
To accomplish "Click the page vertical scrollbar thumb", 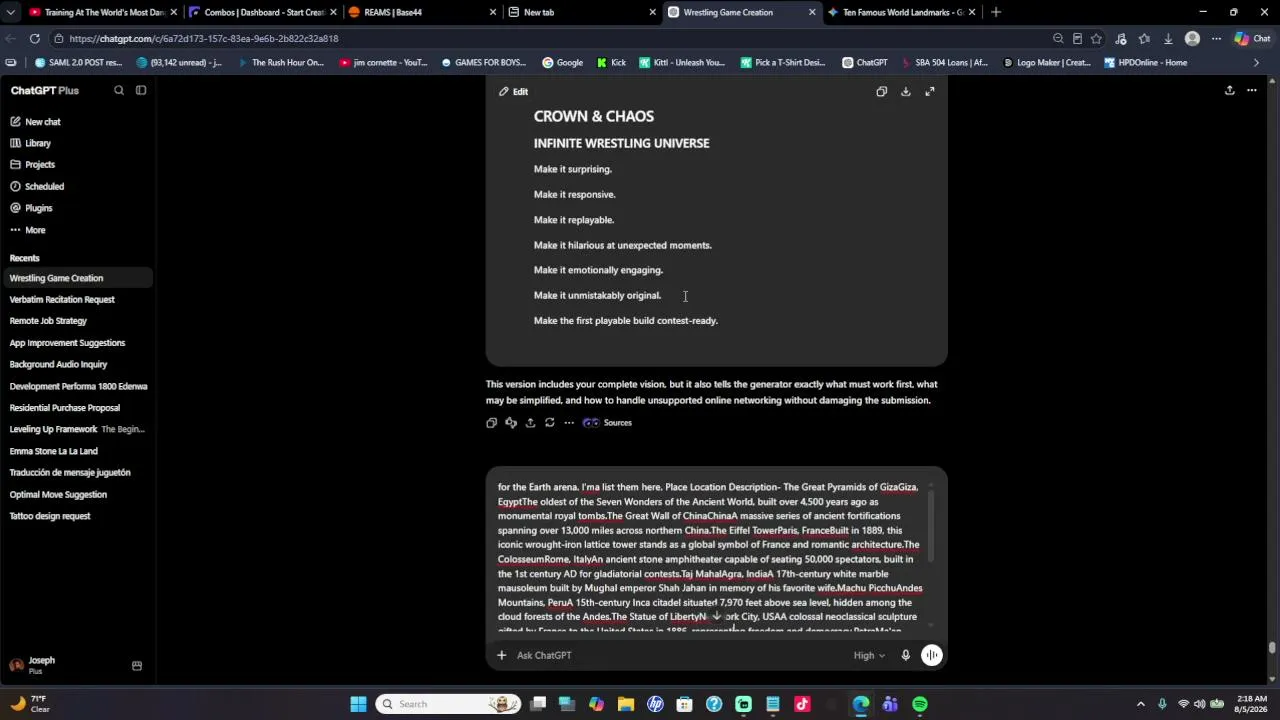I will pyautogui.click(x=1272, y=648).
